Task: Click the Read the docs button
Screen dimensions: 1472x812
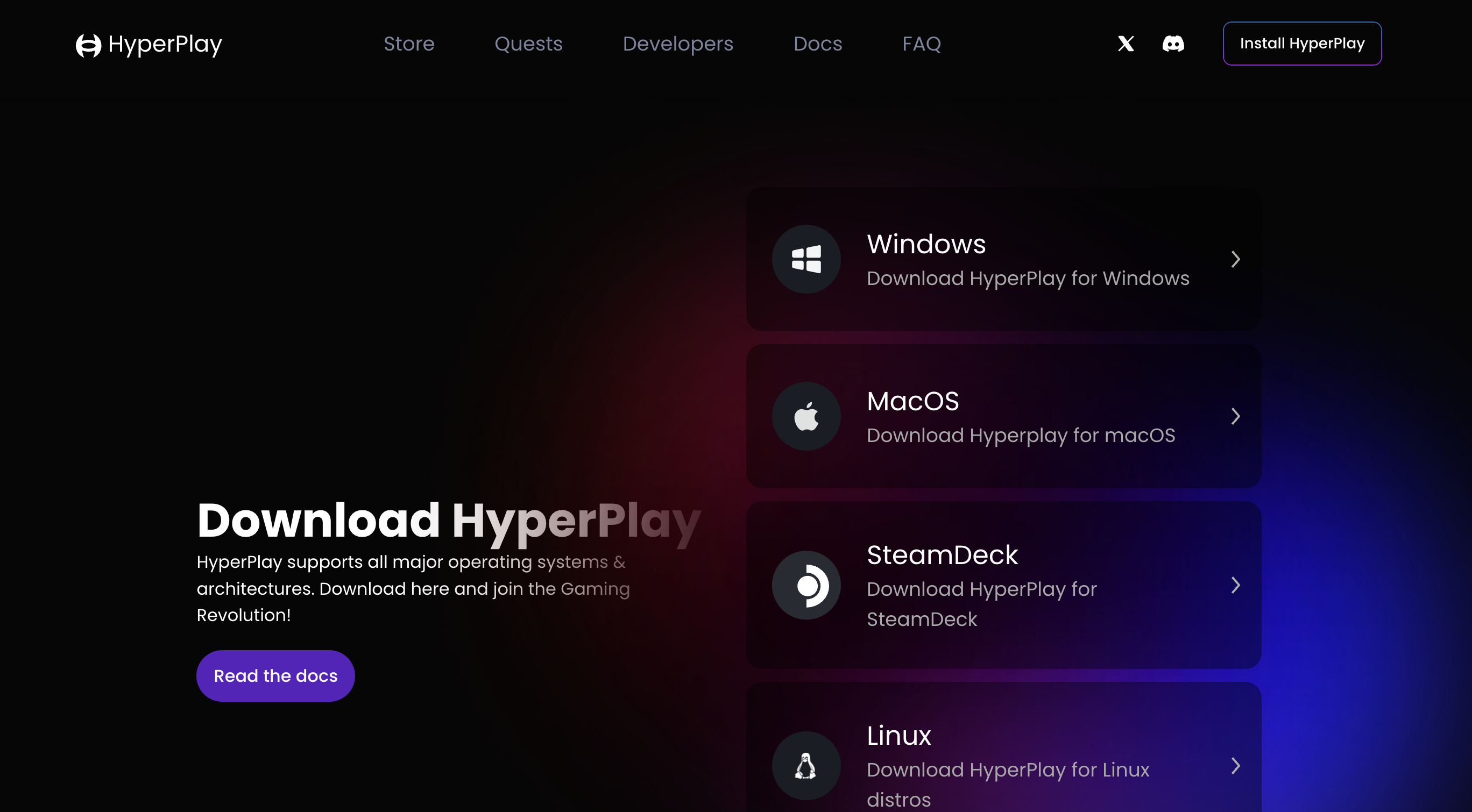Action: (x=275, y=675)
